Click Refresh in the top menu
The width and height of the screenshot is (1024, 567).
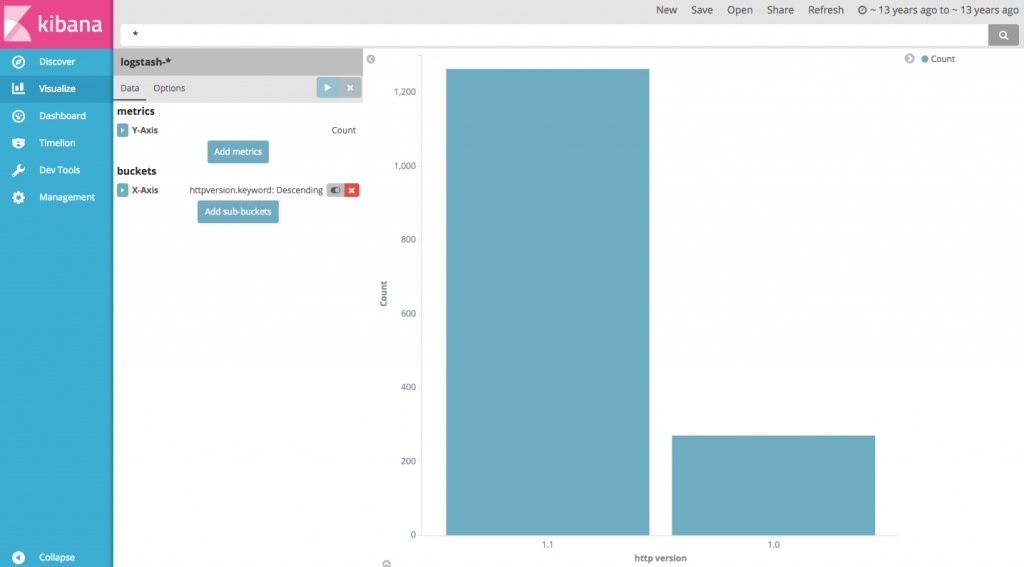click(x=825, y=10)
